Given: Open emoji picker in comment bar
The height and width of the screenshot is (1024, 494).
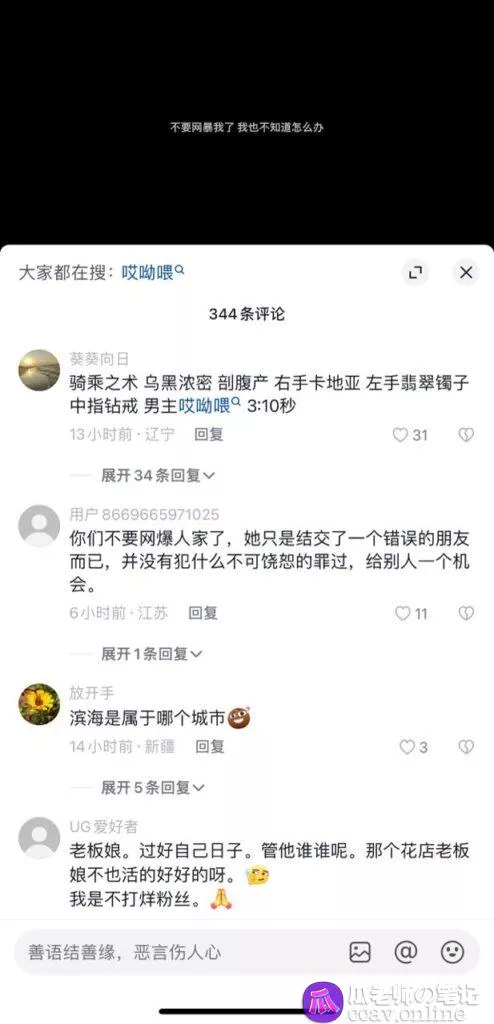Looking at the screenshot, I should tap(452, 952).
